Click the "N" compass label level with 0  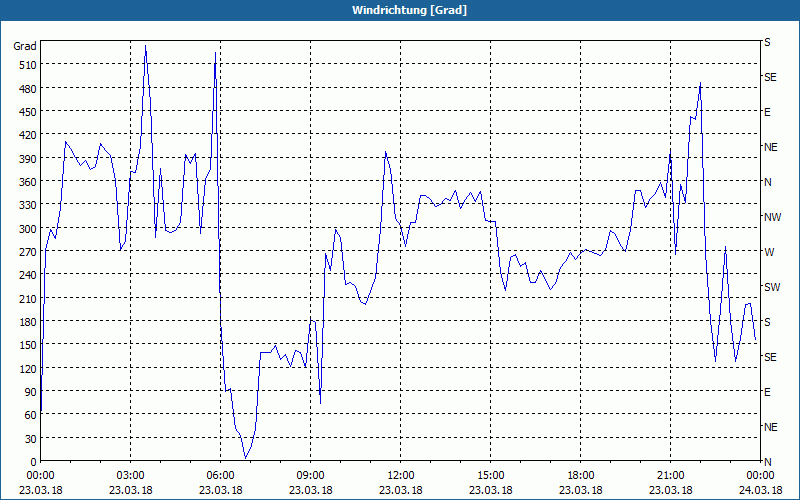(767, 462)
